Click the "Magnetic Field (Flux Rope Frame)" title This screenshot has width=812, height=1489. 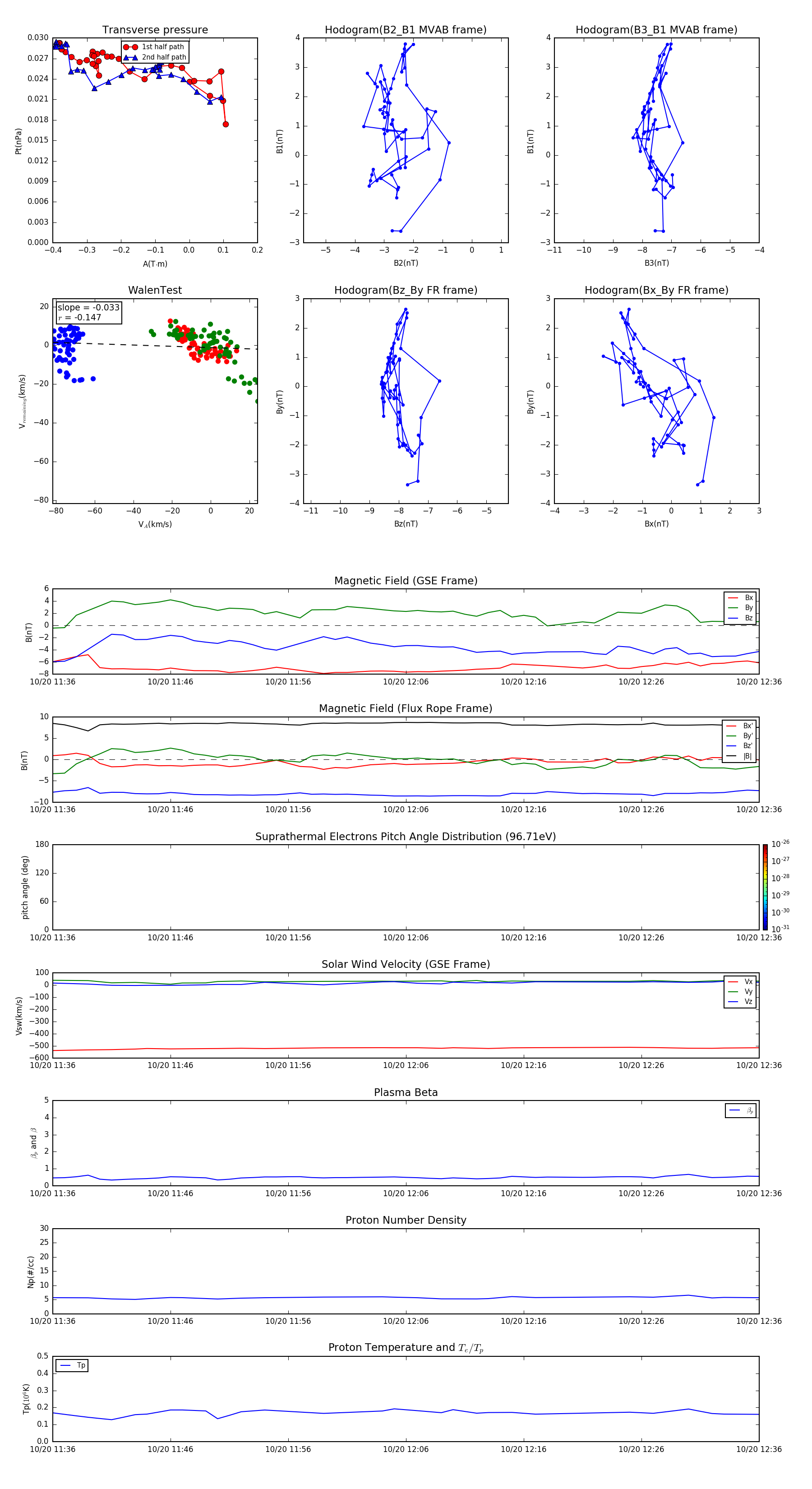pyautogui.click(x=406, y=709)
